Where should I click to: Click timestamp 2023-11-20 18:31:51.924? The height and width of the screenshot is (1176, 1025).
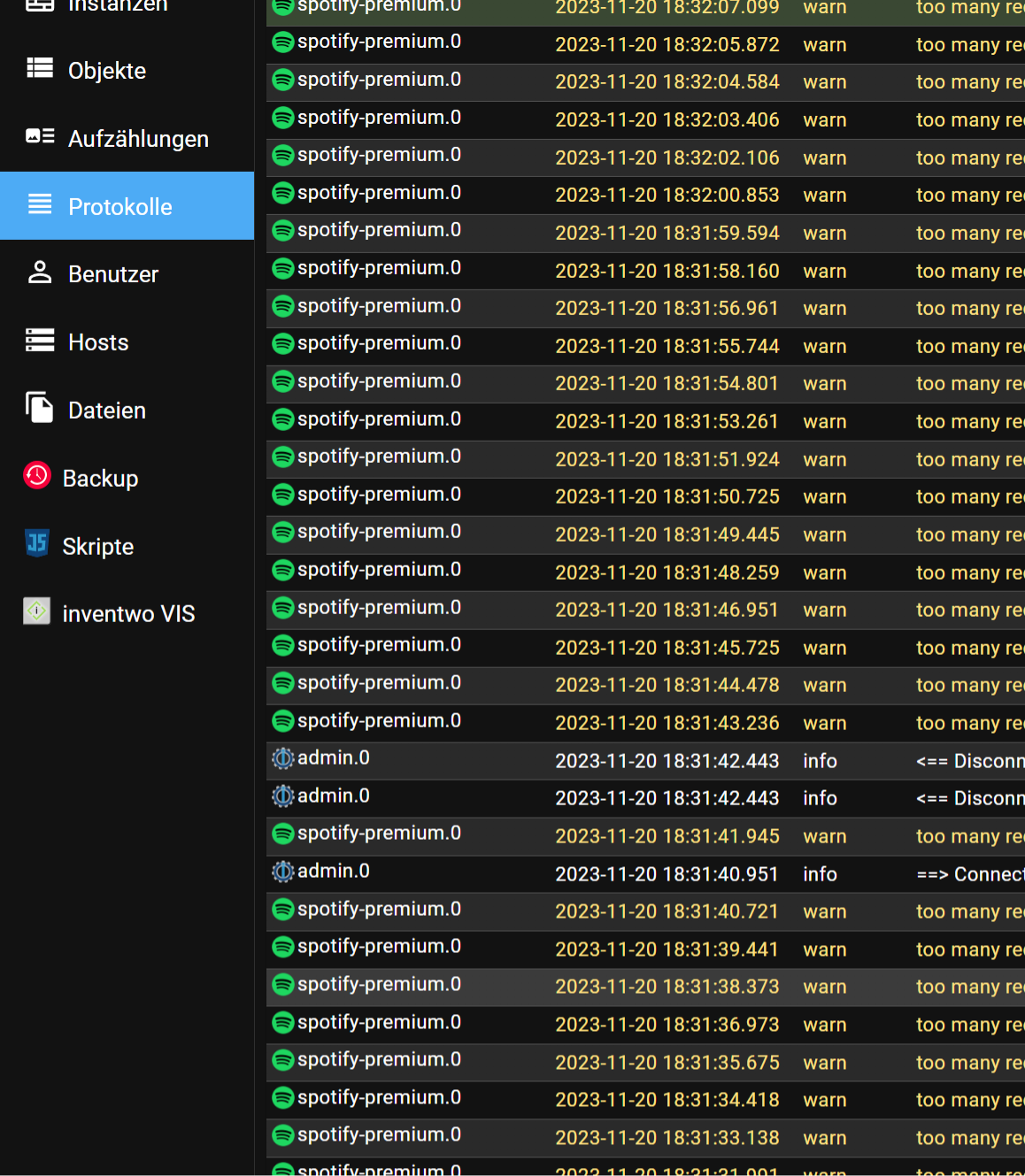(x=667, y=459)
